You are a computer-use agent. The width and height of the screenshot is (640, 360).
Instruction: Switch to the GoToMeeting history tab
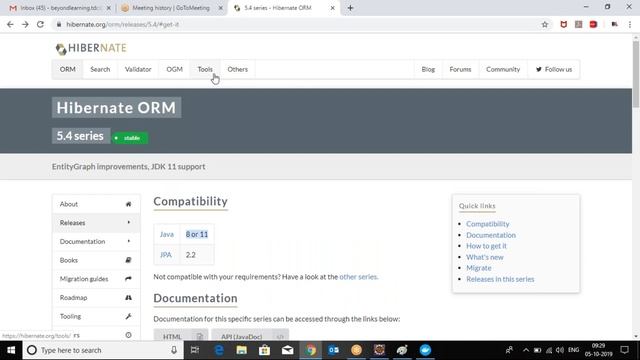[171, 8]
